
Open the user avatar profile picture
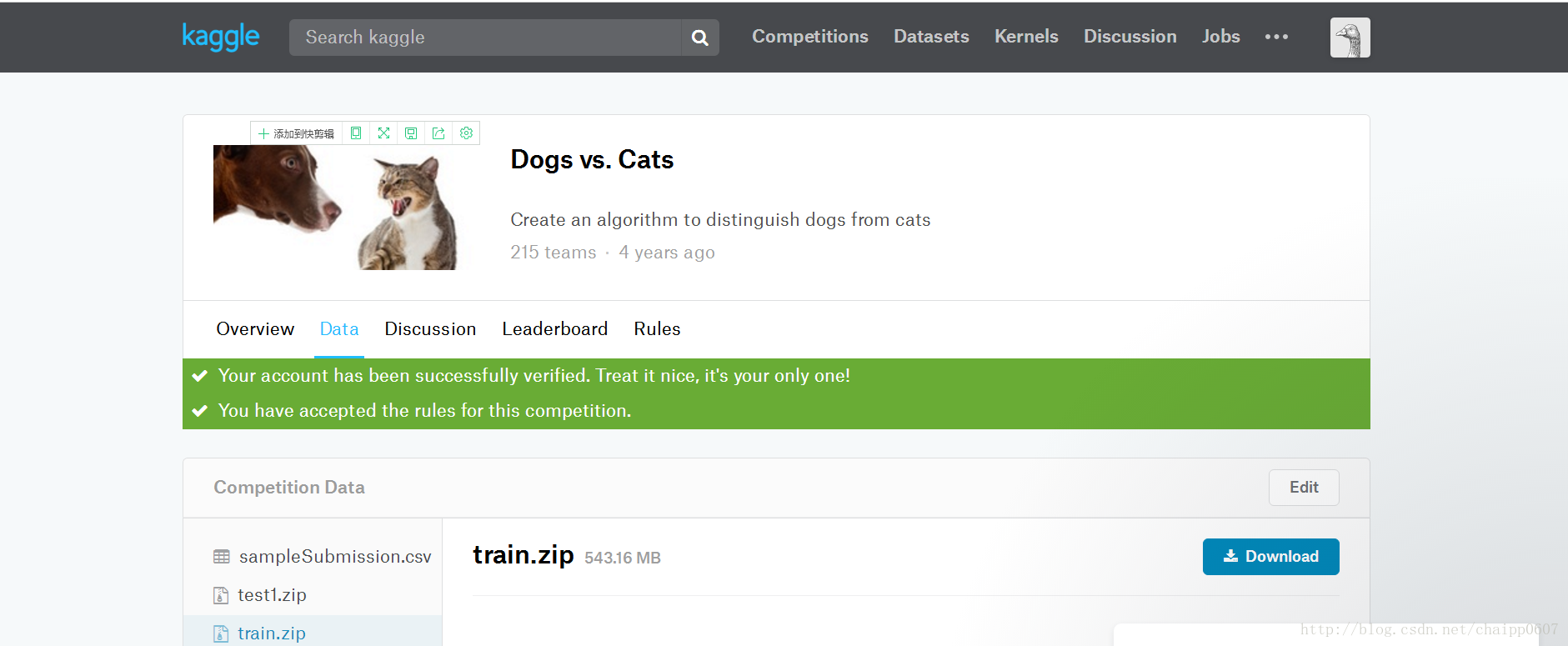[1350, 38]
